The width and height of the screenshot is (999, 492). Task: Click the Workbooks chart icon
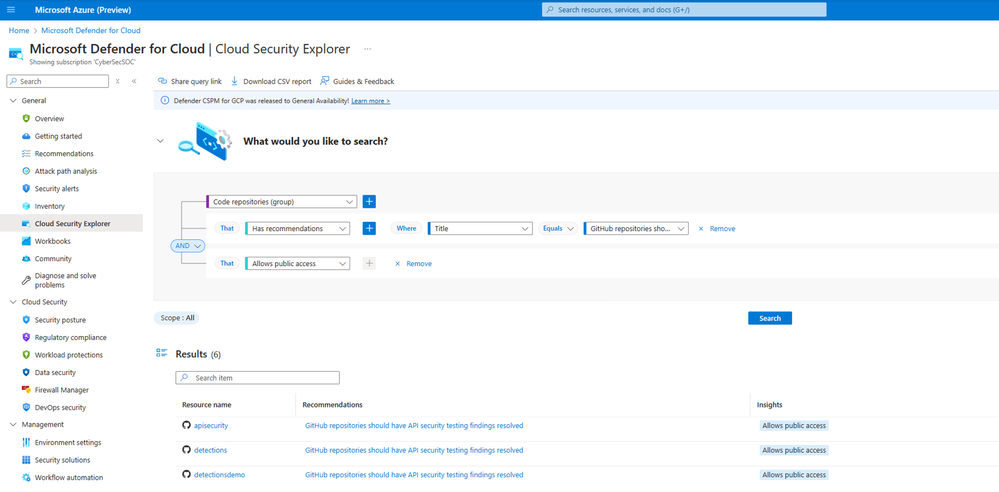pos(26,242)
